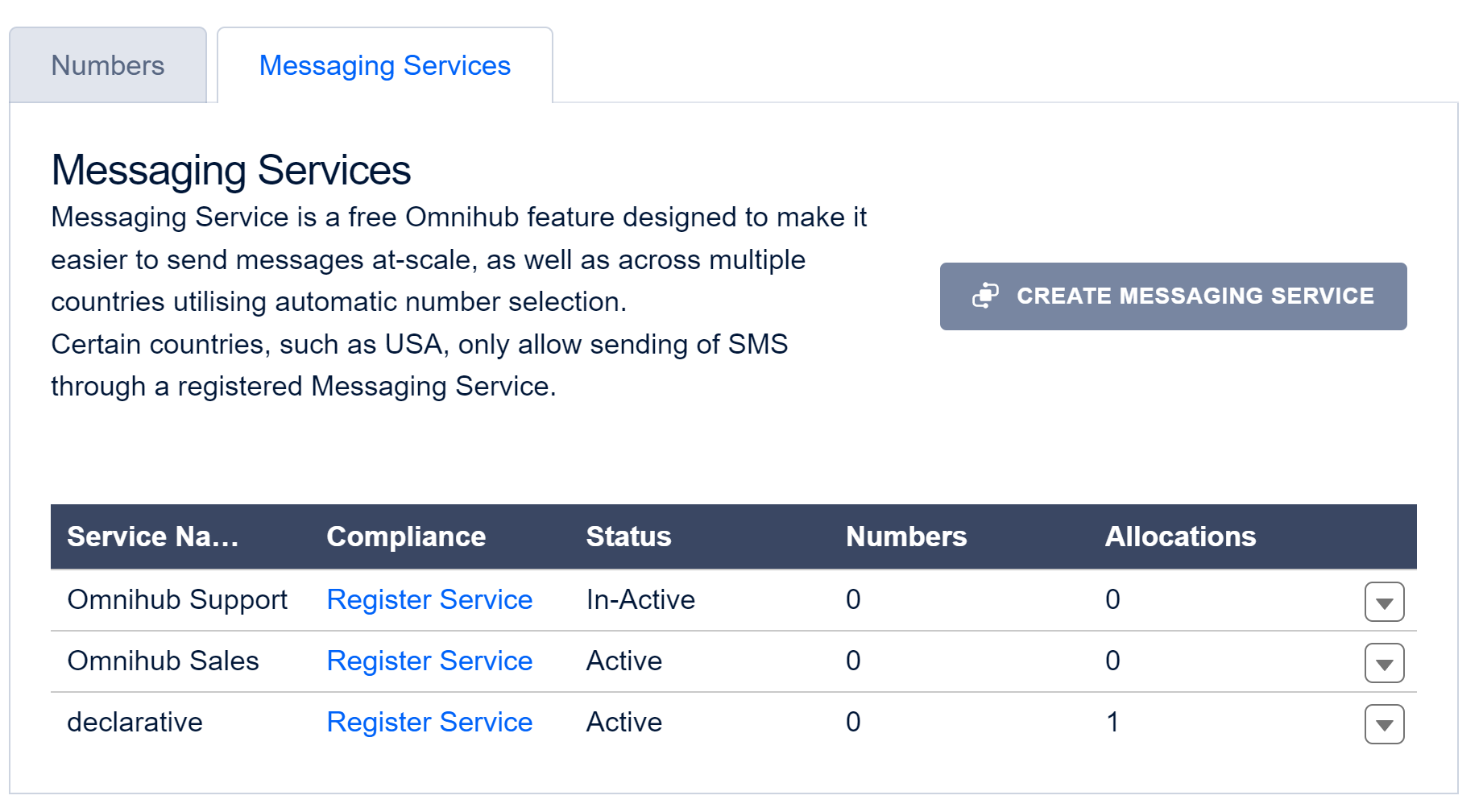Image resolution: width=1483 pixels, height=812 pixels.
Task: Switch to the Numbers tab
Action: point(108,65)
